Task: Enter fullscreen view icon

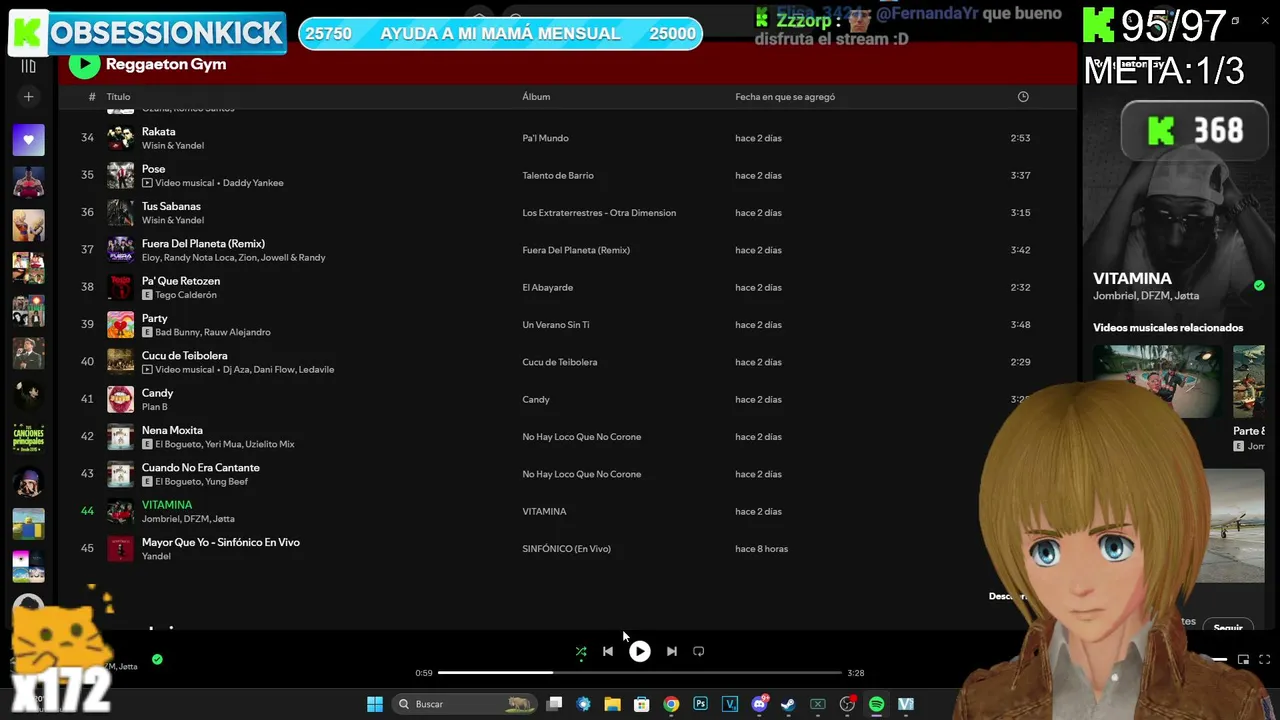Action: click(x=1265, y=660)
